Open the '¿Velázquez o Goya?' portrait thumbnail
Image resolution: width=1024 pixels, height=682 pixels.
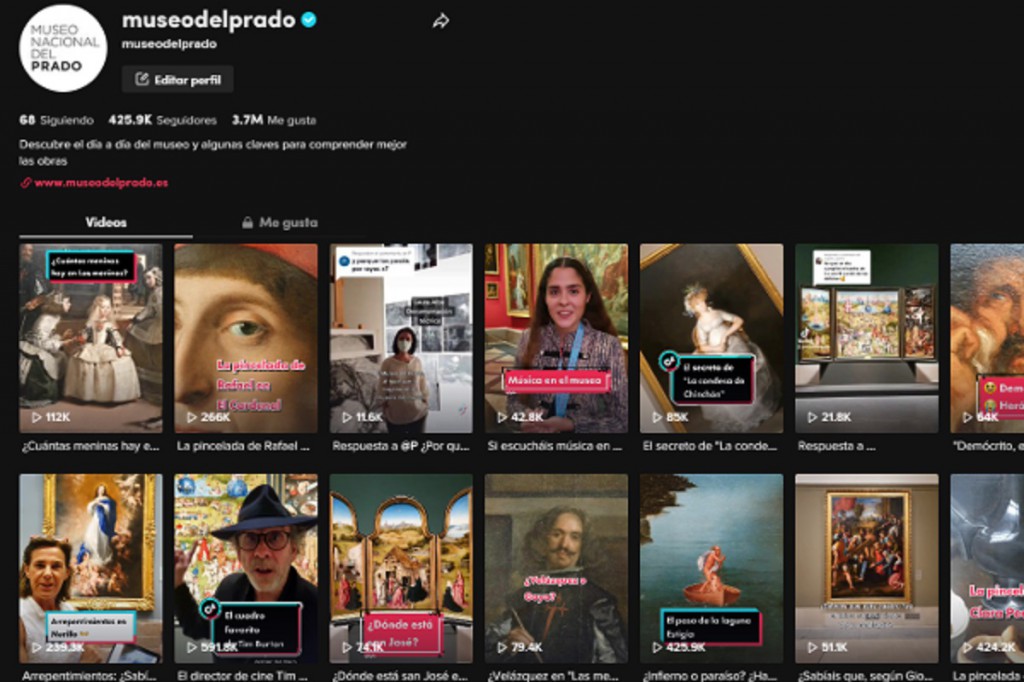click(556, 568)
